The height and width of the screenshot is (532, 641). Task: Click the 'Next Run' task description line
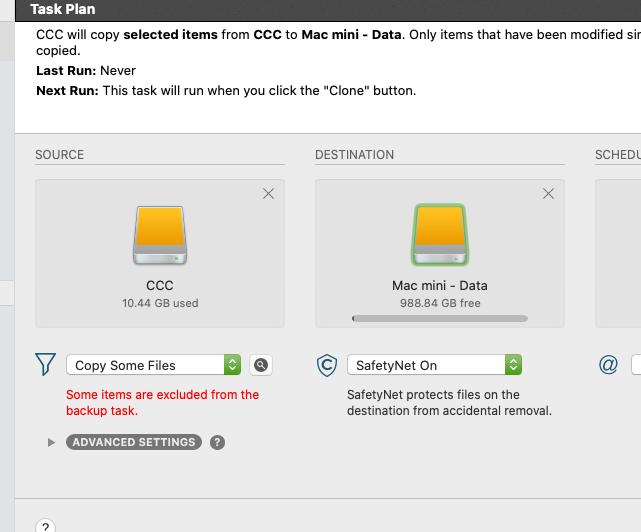226,91
